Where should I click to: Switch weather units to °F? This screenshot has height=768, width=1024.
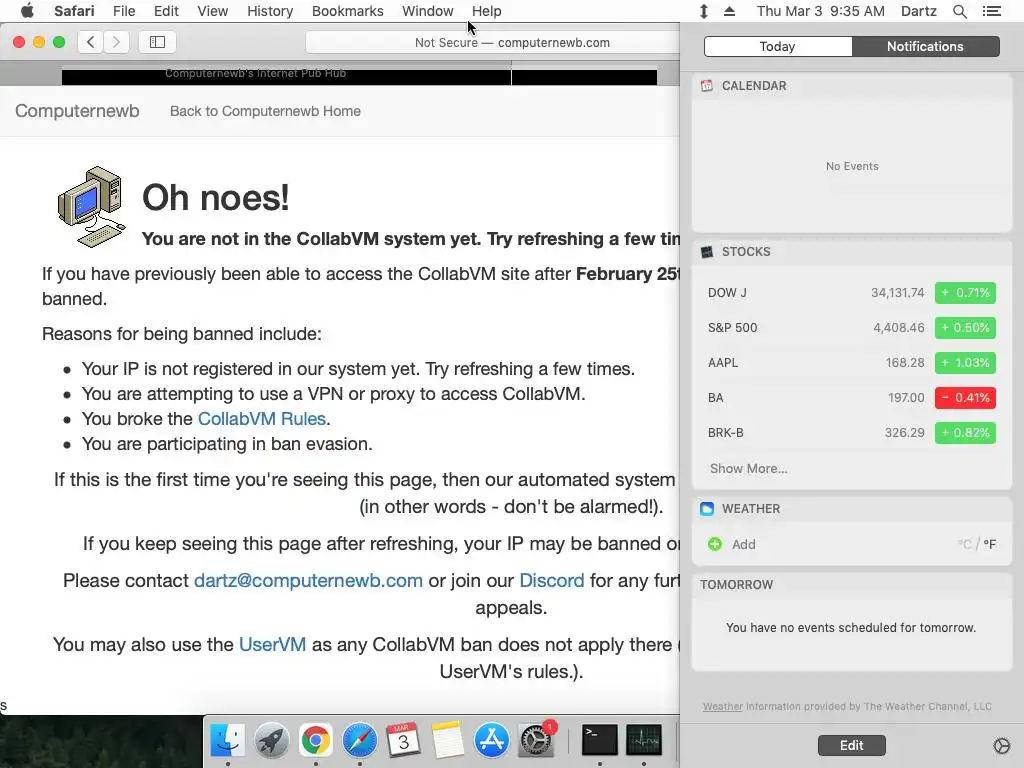(x=990, y=544)
